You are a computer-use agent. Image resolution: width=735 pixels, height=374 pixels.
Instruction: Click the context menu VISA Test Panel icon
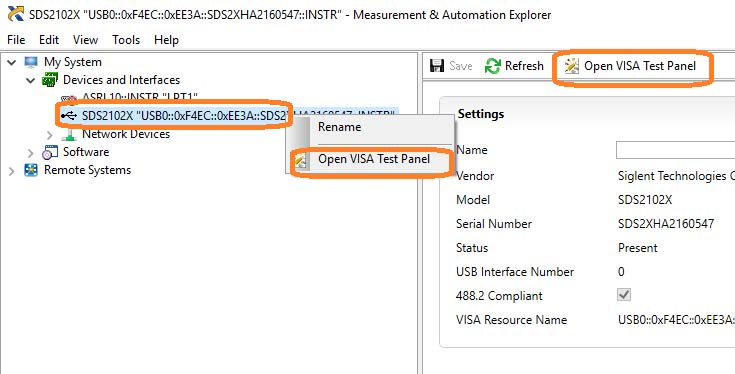300,161
